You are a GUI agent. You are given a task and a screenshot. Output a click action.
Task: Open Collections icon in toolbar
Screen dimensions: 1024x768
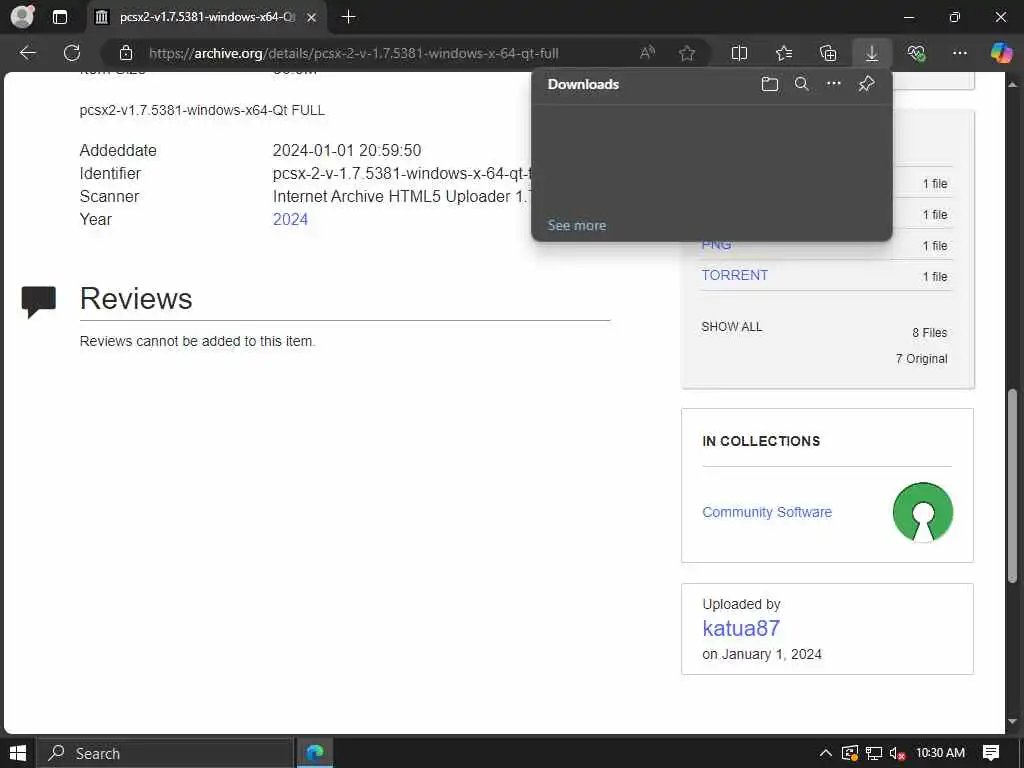[x=827, y=53]
